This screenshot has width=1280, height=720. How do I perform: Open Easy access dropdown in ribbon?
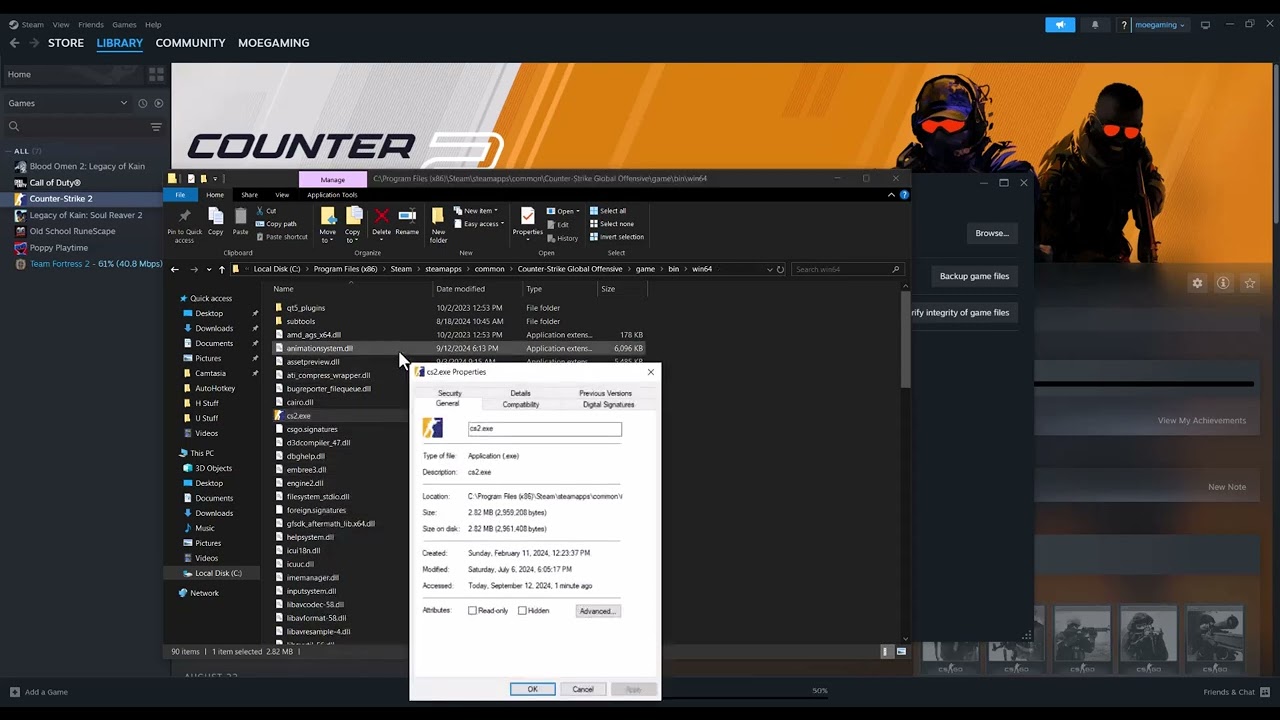(x=477, y=224)
